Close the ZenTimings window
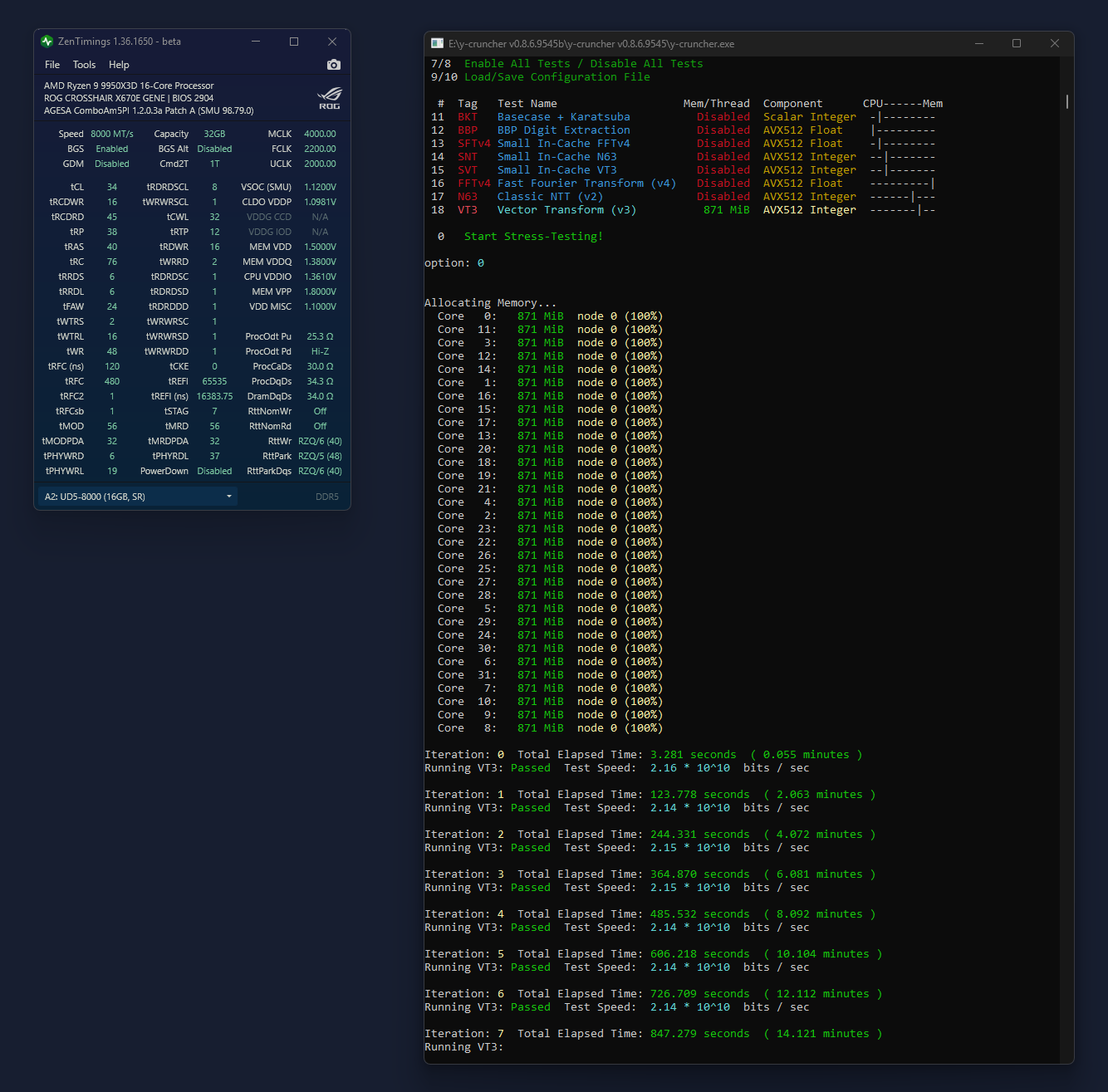Image resolution: width=1108 pixels, height=1092 pixels. pyautogui.click(x=332, y=42)
